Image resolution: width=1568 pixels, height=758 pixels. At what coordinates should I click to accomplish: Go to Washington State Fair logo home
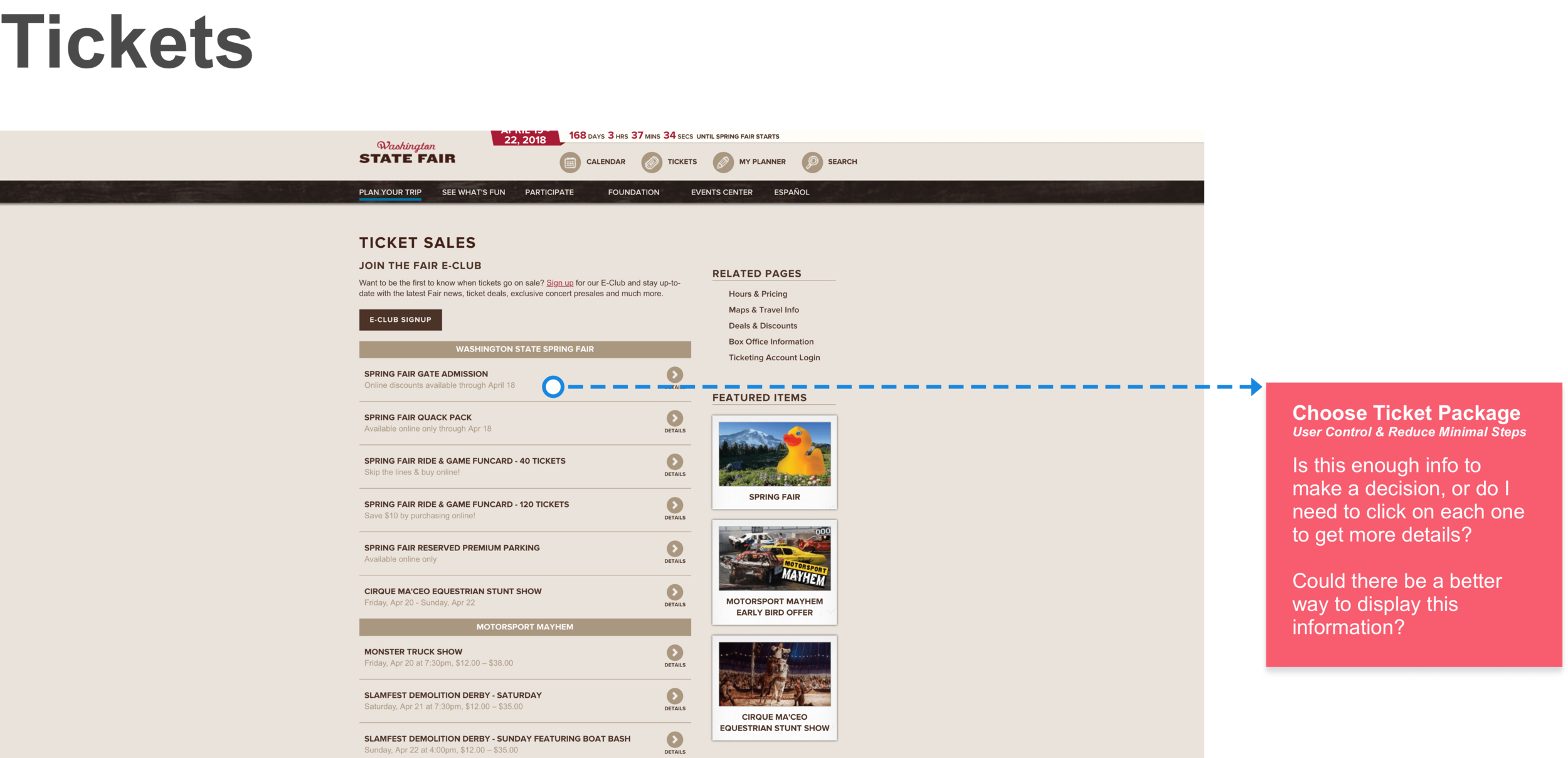[x=407, y=153]
